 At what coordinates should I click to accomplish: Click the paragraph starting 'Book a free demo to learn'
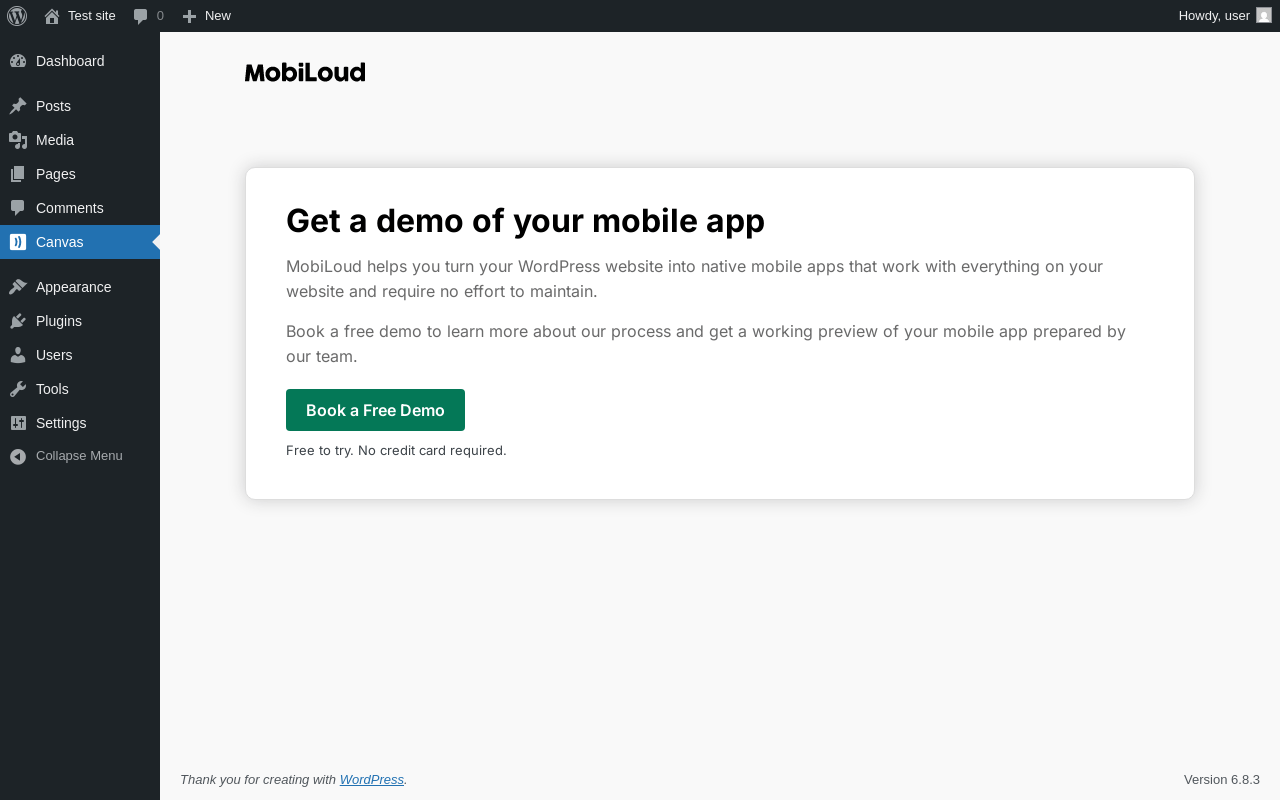(706, 344)
